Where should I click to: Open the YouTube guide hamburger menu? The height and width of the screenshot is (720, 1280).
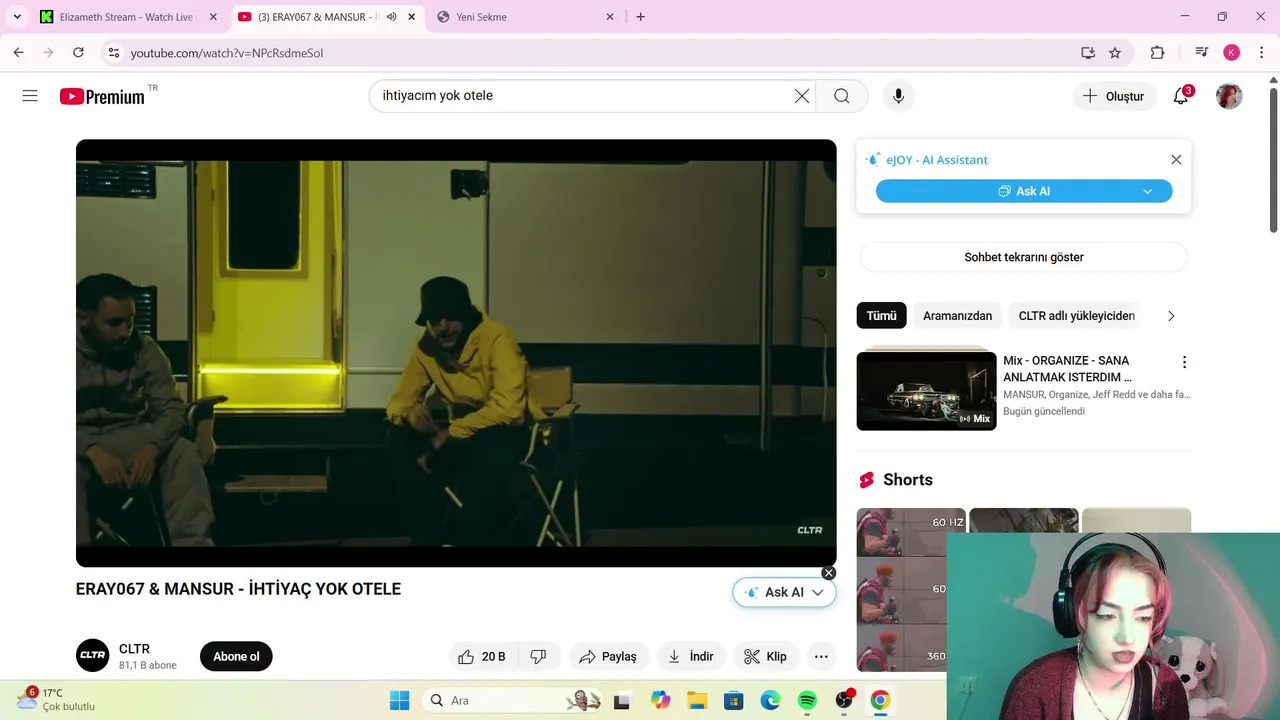[30, 96]
